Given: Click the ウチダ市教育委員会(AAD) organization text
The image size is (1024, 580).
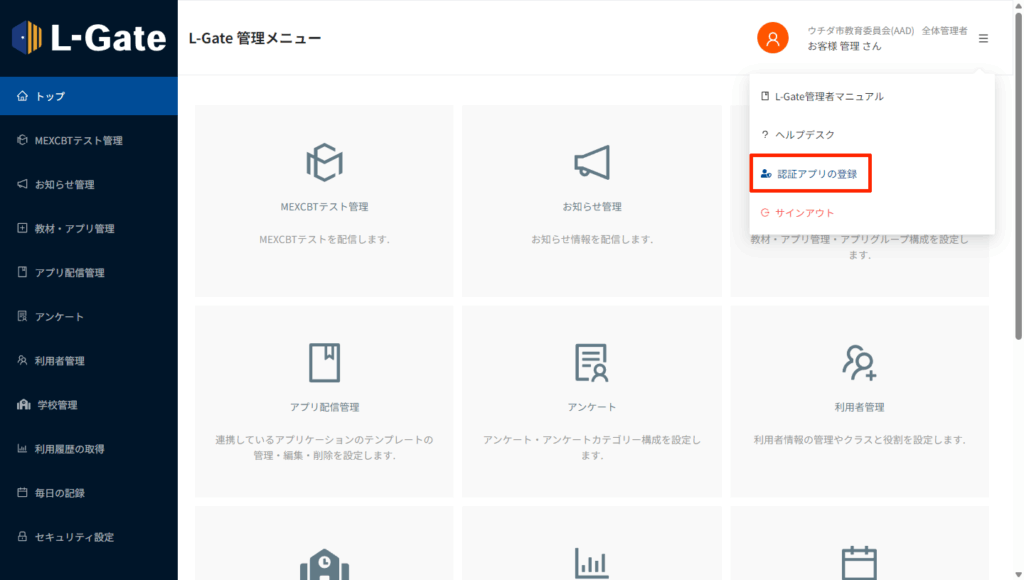Looking at the screenshot, I should (861, 31).
